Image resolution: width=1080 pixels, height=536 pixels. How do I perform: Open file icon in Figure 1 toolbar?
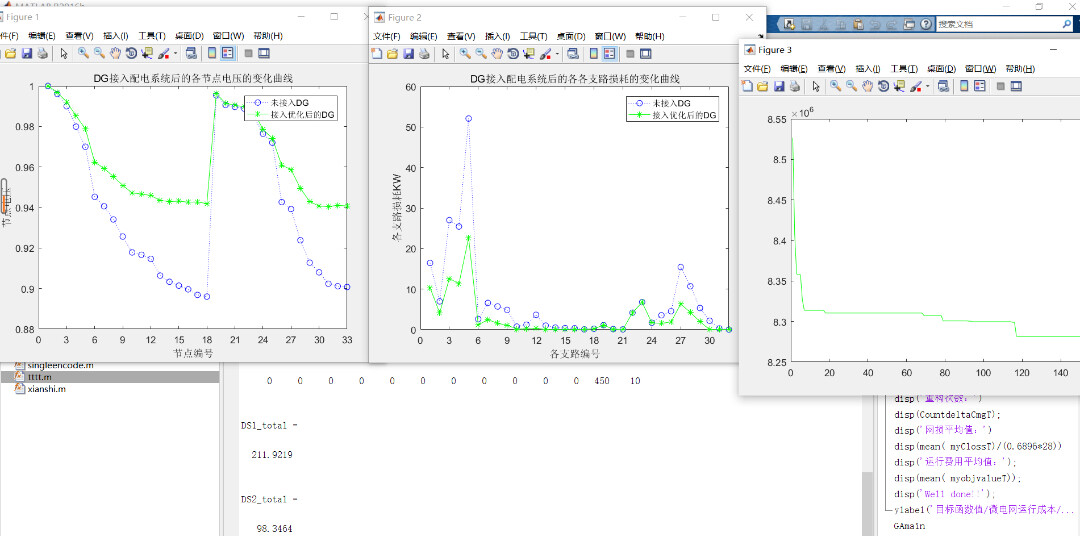pos(10,53)
